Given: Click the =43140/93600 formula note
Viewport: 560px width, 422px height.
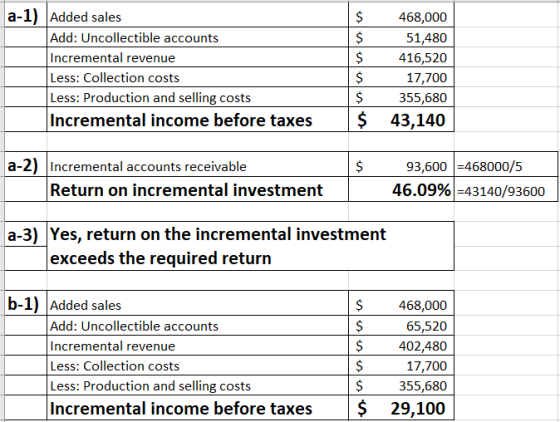Looking at the screenshot, I should click(x=501, y=191).
